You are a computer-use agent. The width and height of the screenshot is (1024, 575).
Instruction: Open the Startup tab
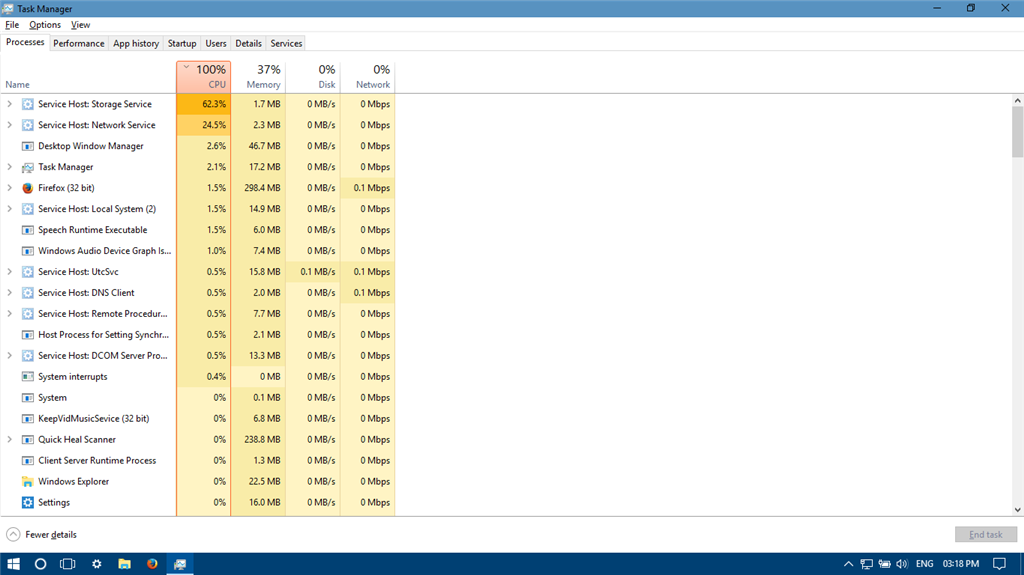pos(182,43)
